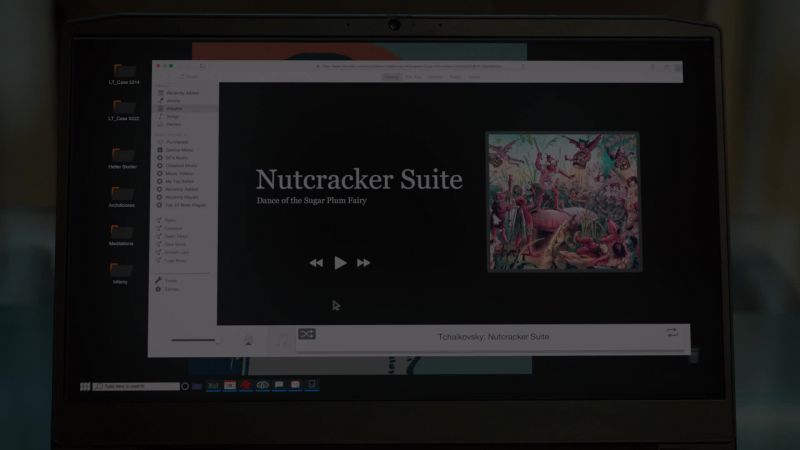Open the Music Videos playlist
The image size is (800, 450).
pos(175,173)
